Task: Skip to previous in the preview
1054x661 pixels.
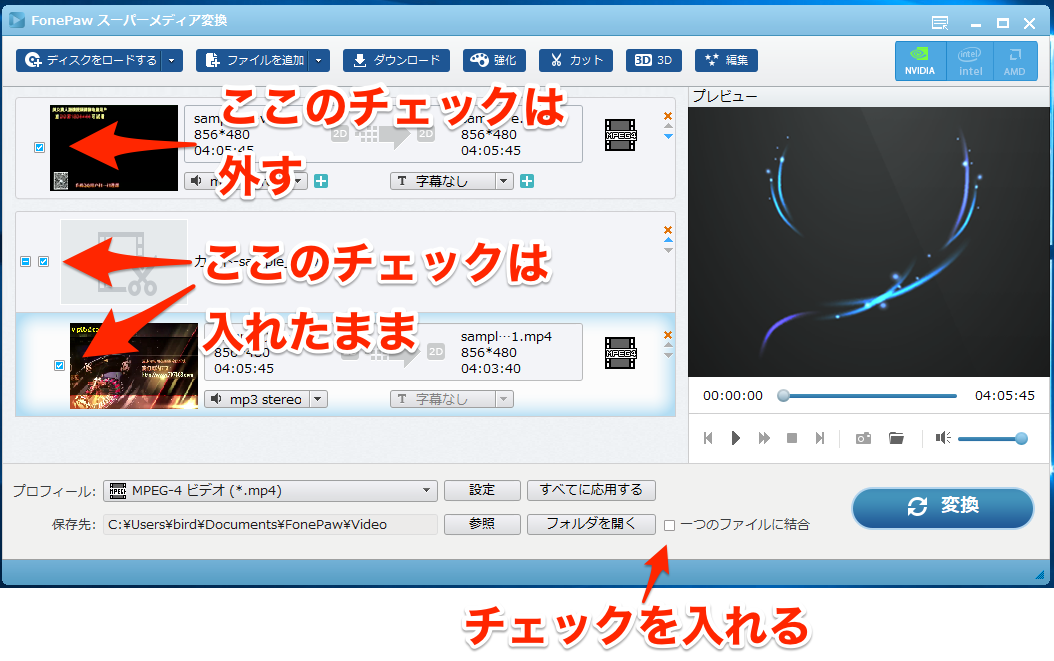Action: 708,438
